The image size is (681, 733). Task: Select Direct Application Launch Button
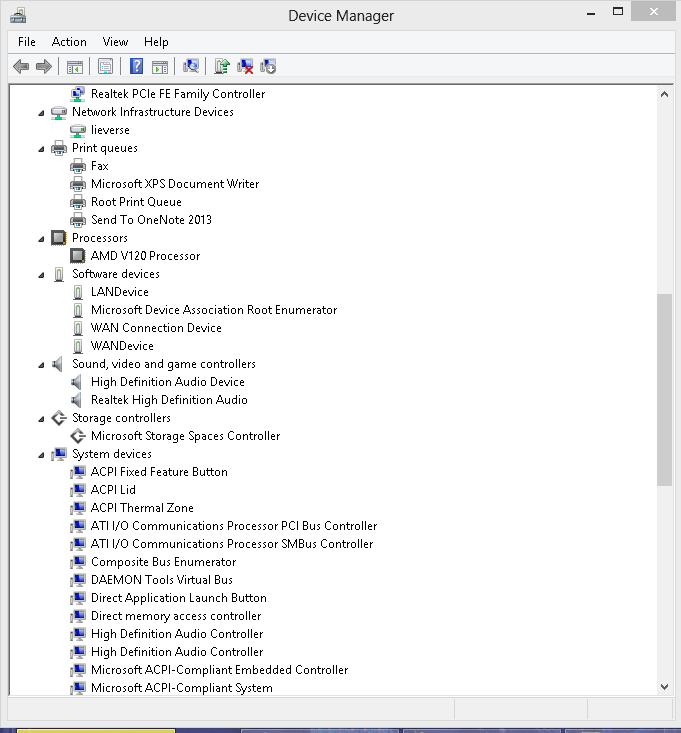click(x=179, y=598)
